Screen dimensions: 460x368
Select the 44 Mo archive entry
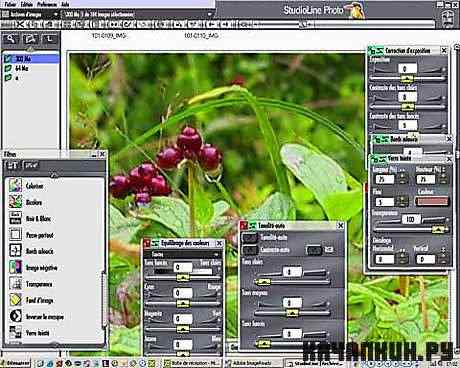[31, 68]
